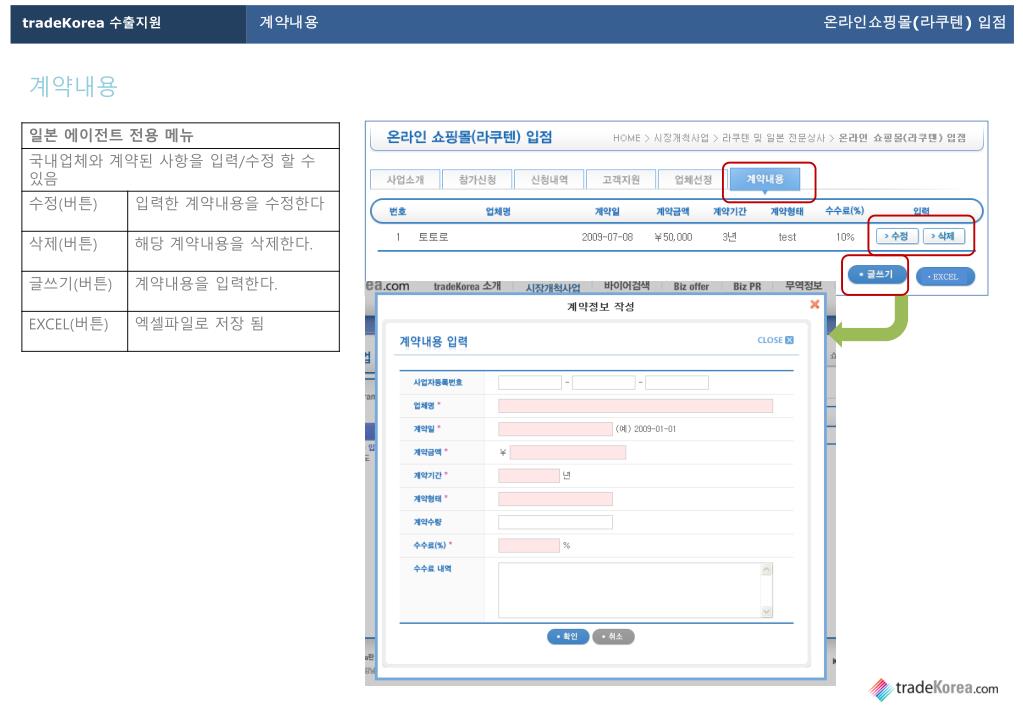Open the 참가신청 tab

(x=477, y=179)
